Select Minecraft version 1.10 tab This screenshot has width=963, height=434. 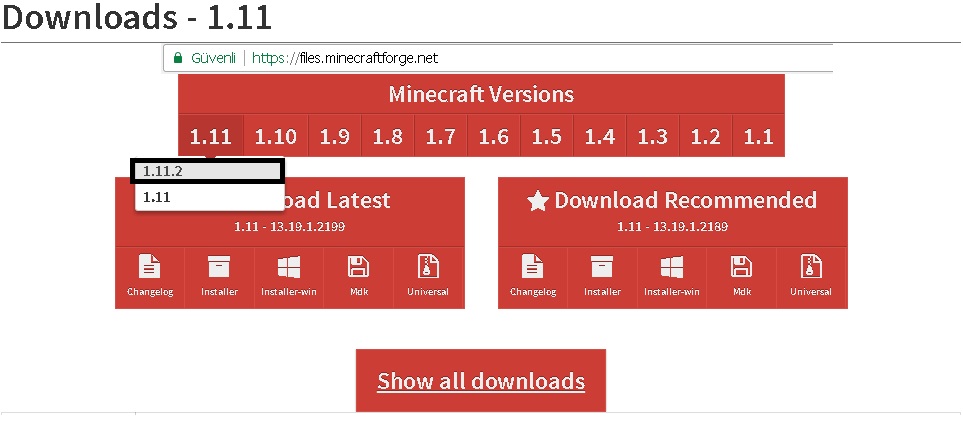click(x=276, y=136)
